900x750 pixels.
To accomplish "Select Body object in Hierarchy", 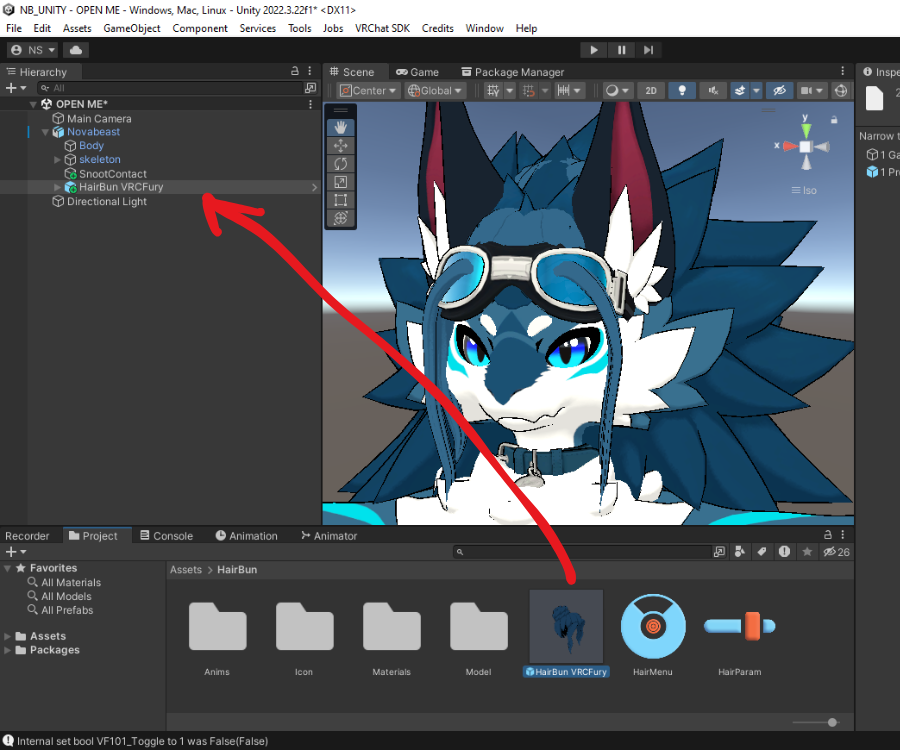I will point(91,146).
